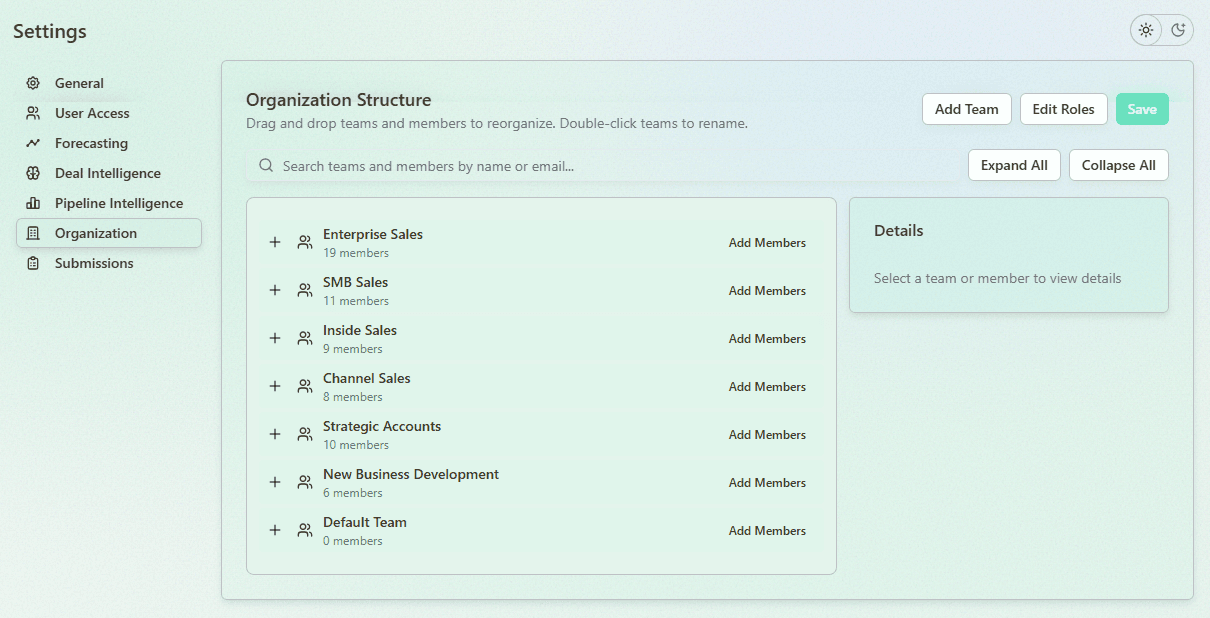This screenshot has height=618, width=1210.
Task: Add Members to Inside Sales
Action: click(x=767, y=338)
